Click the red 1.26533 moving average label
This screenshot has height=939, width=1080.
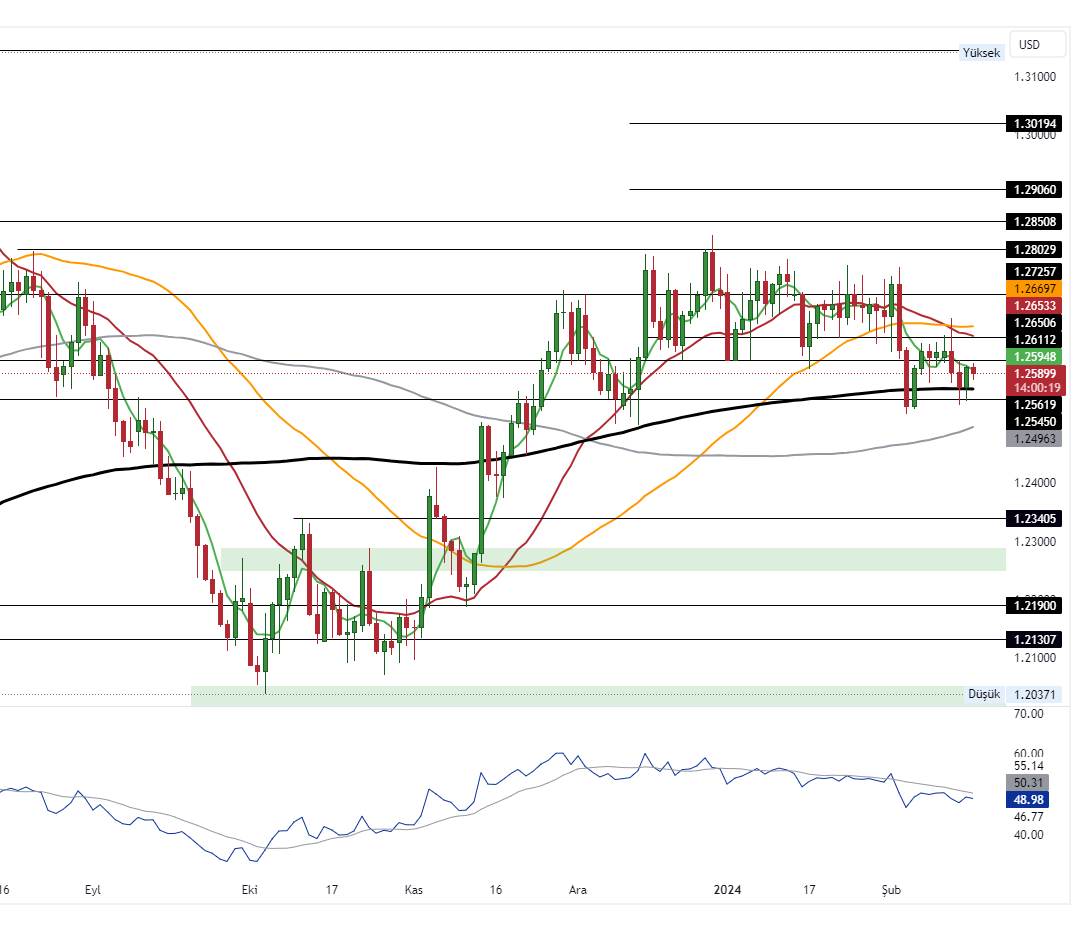(x=1034, y=305)
